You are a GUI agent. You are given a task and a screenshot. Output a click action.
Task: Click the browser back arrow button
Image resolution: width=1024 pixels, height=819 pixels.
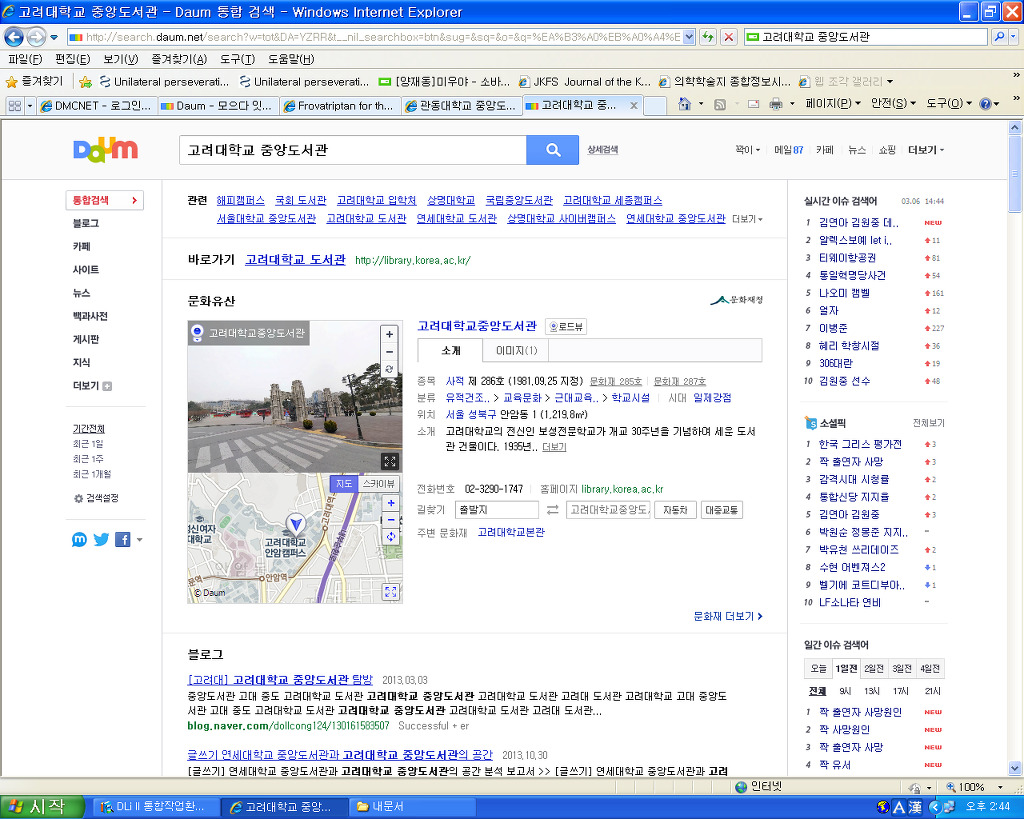click(14, 37)
